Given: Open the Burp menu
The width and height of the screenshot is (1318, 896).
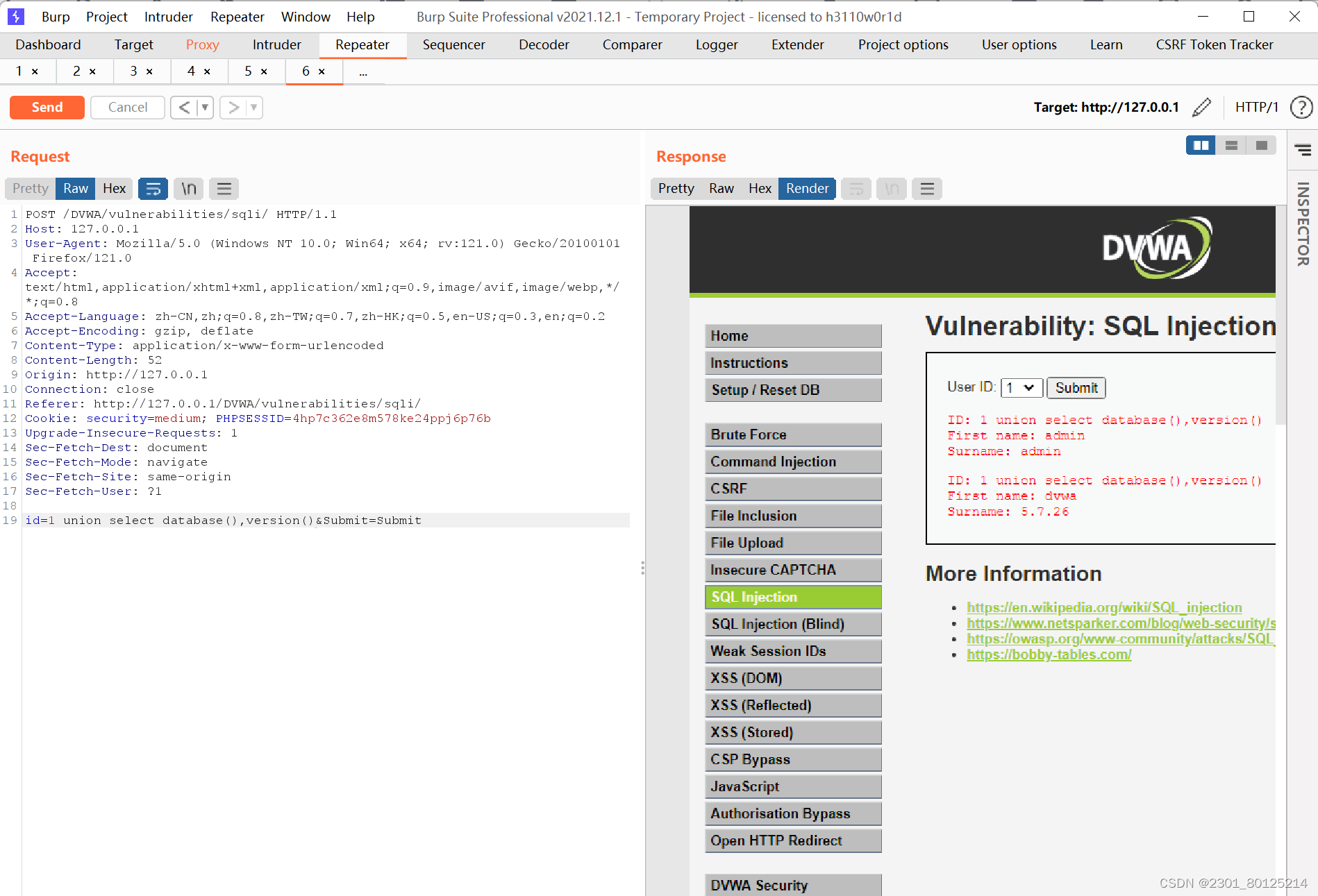Looking at the screenshot, I should 56,17.
